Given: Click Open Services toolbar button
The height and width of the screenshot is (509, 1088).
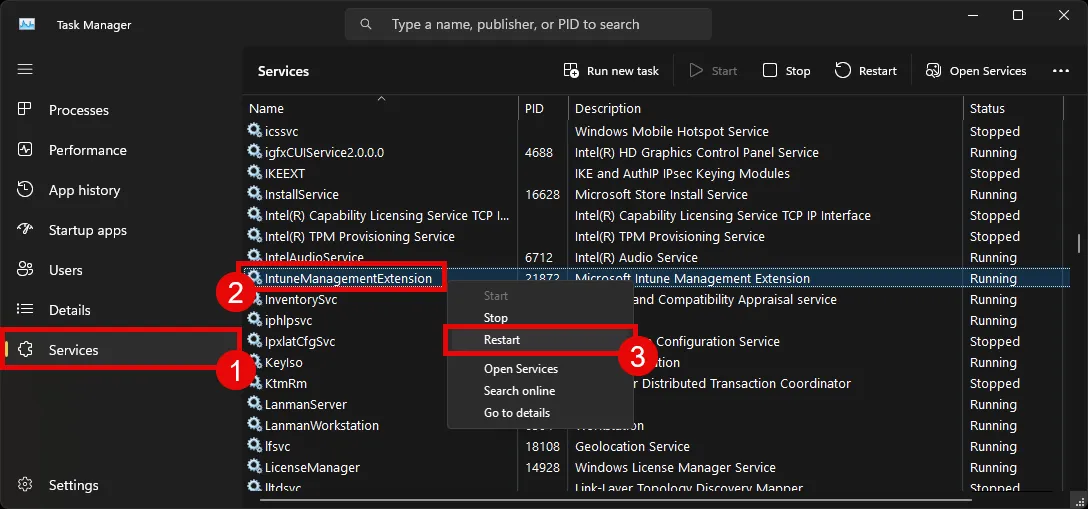Looking at the screenshot, I should coord(976,71).
